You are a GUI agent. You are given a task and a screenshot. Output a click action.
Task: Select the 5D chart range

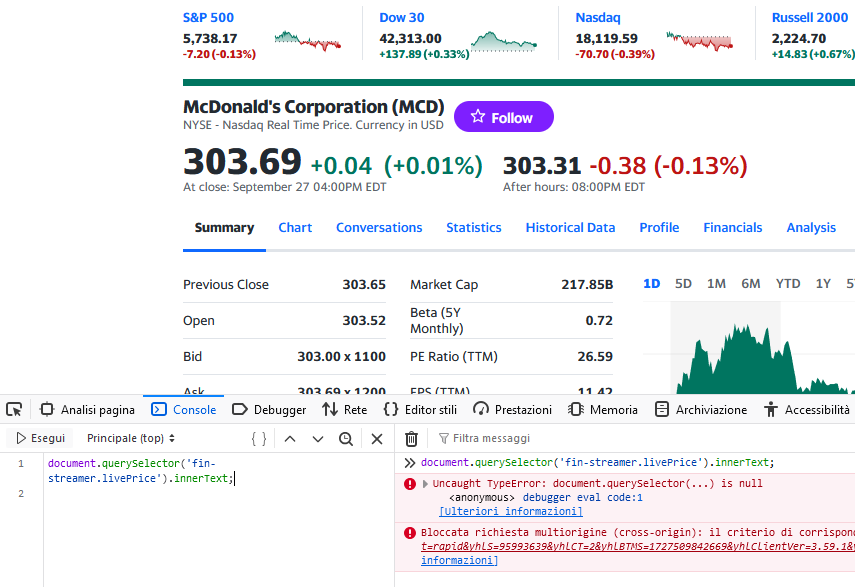(683, 283)
